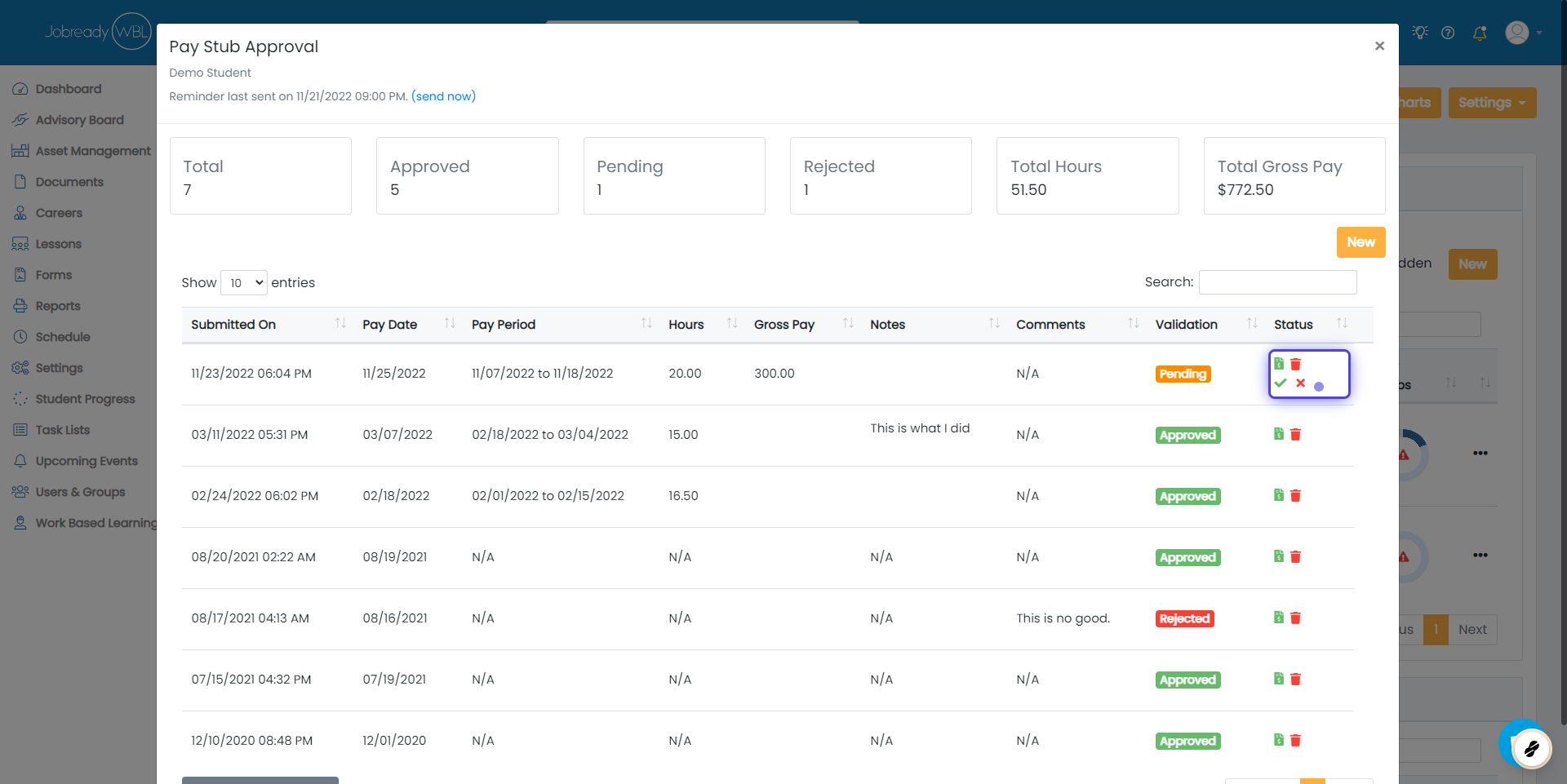Image resolution: width=1567 pixels, height=784 pixels.
Task: Click the lightbulb tips icon in header
Action: tap(1420, 33)
